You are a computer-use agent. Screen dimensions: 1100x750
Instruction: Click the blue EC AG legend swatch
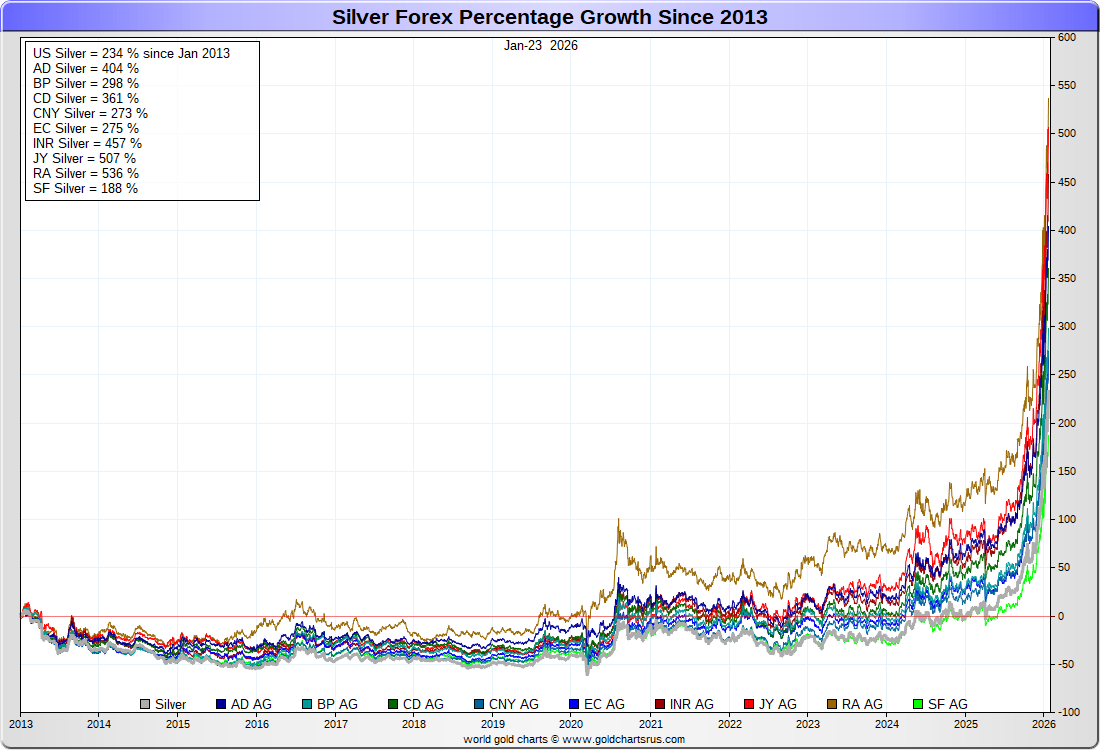574,705
